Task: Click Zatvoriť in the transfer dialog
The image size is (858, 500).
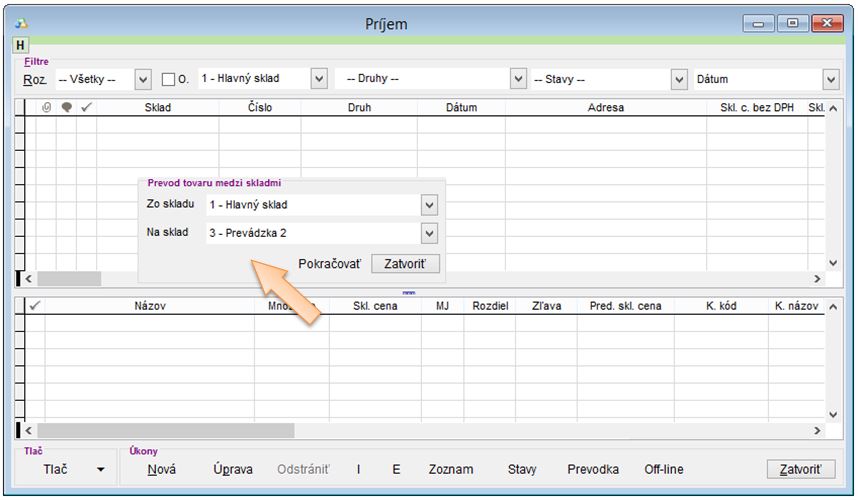Action: [405, 264]
